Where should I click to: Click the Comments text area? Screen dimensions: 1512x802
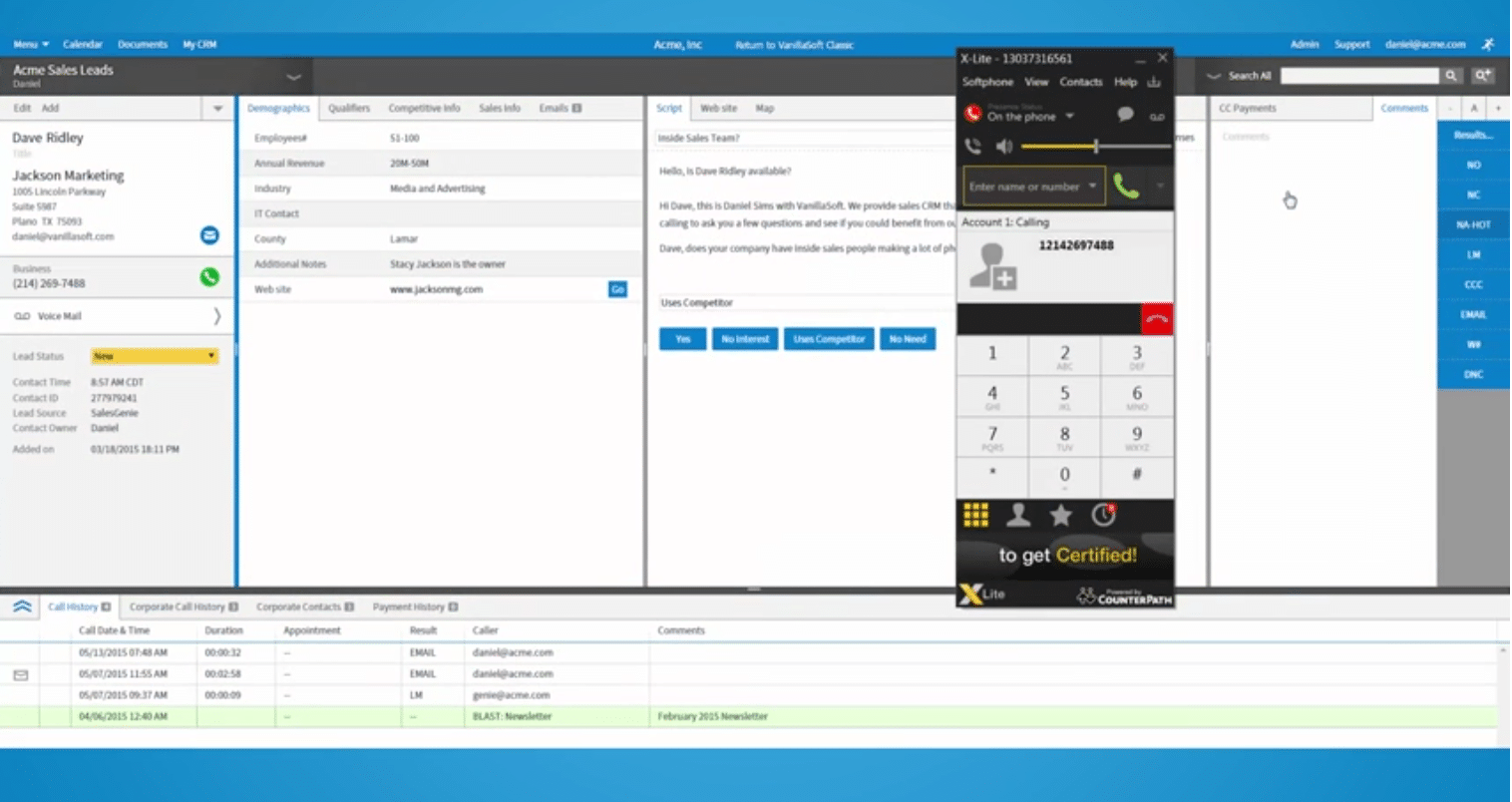[x=1323, y=354]
